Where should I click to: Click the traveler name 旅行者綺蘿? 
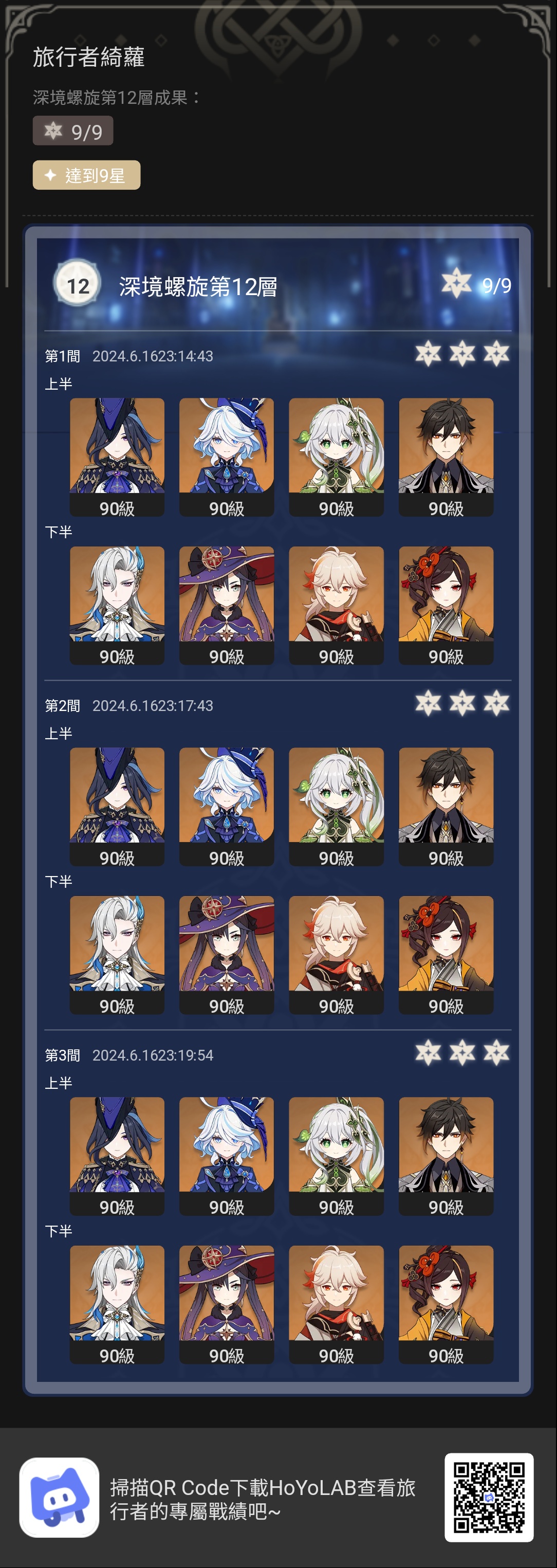pos(89,57)
